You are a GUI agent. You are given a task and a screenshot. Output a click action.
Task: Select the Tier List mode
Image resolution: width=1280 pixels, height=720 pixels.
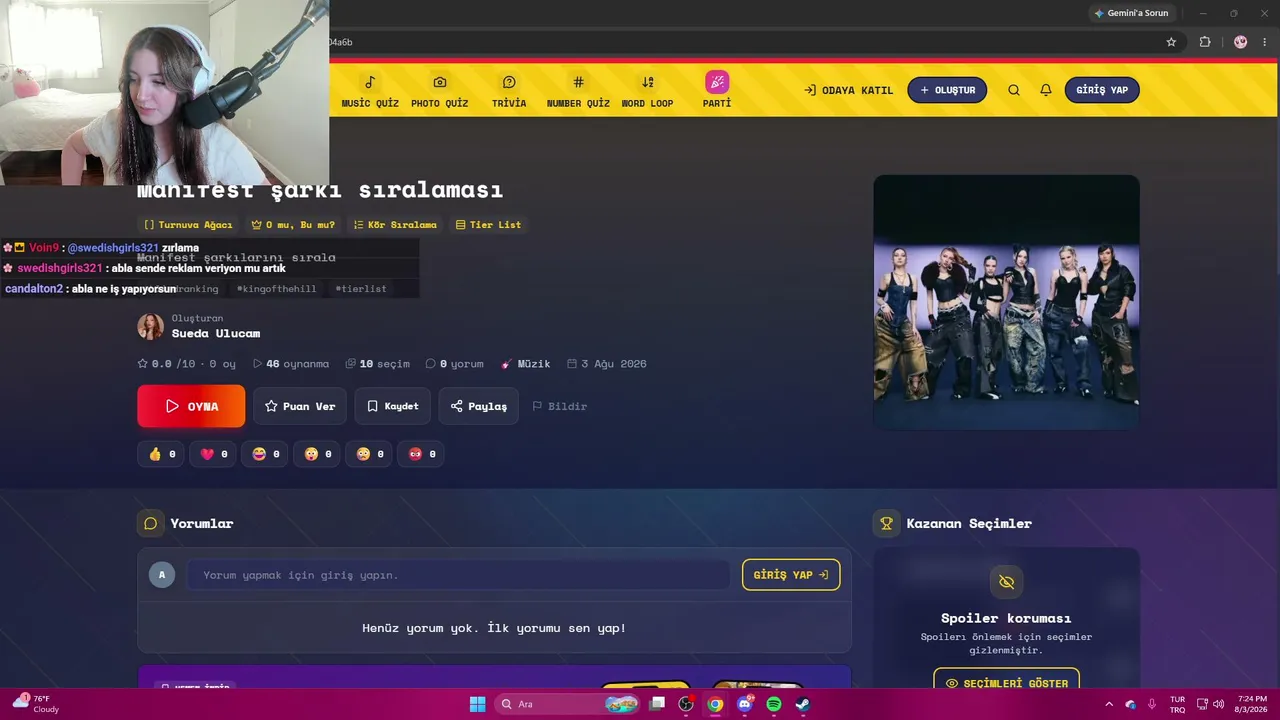pos(488,225)
